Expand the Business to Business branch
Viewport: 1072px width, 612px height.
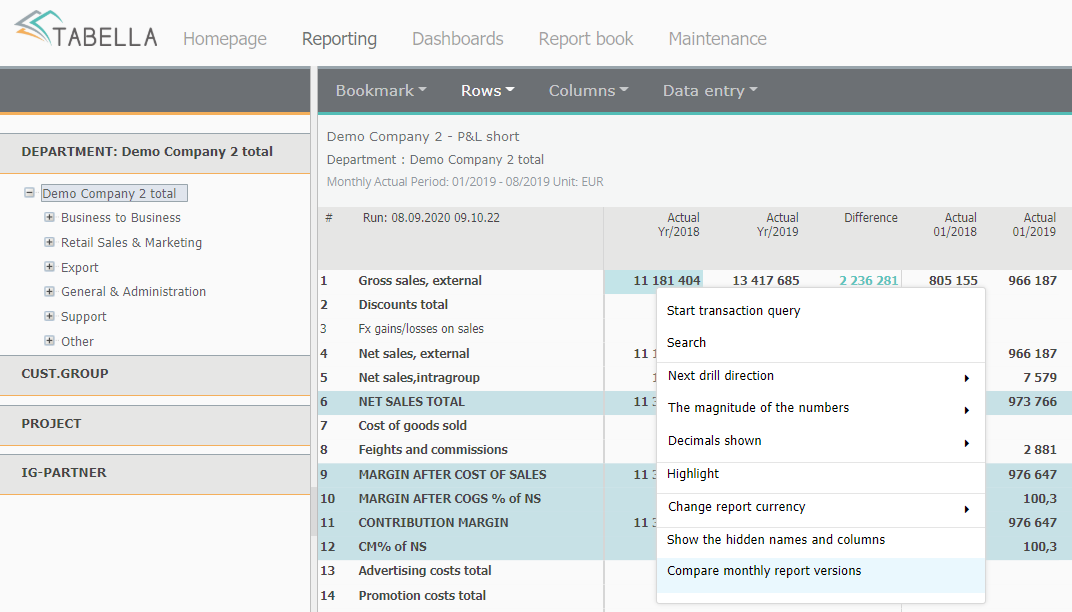(49, 217)
